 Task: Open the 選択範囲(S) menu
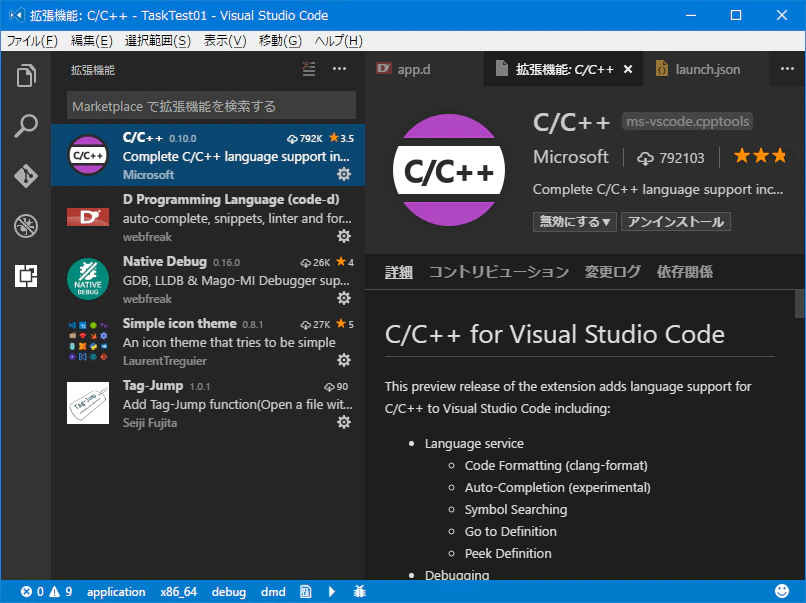[157, 41]
